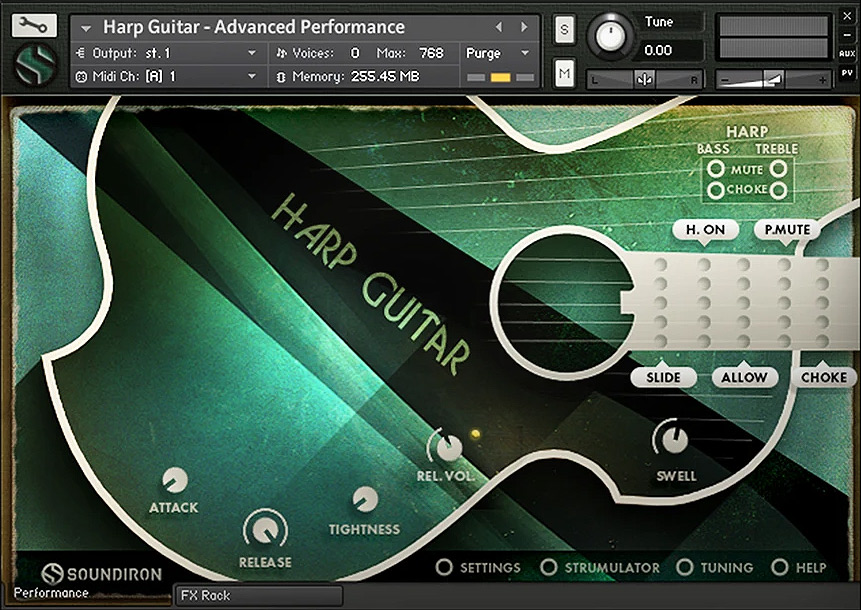Screen dimensions: 861x610
Task: Click the Voices count value 0
Action: [355, 53]
